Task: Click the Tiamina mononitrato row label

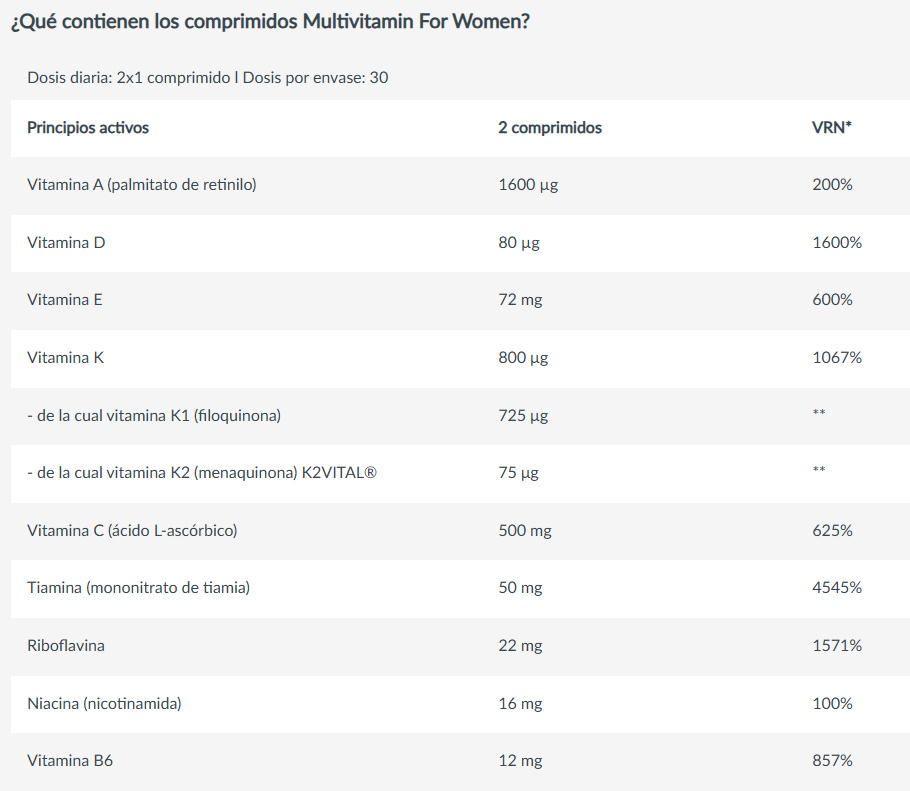Action: (139, 588)
